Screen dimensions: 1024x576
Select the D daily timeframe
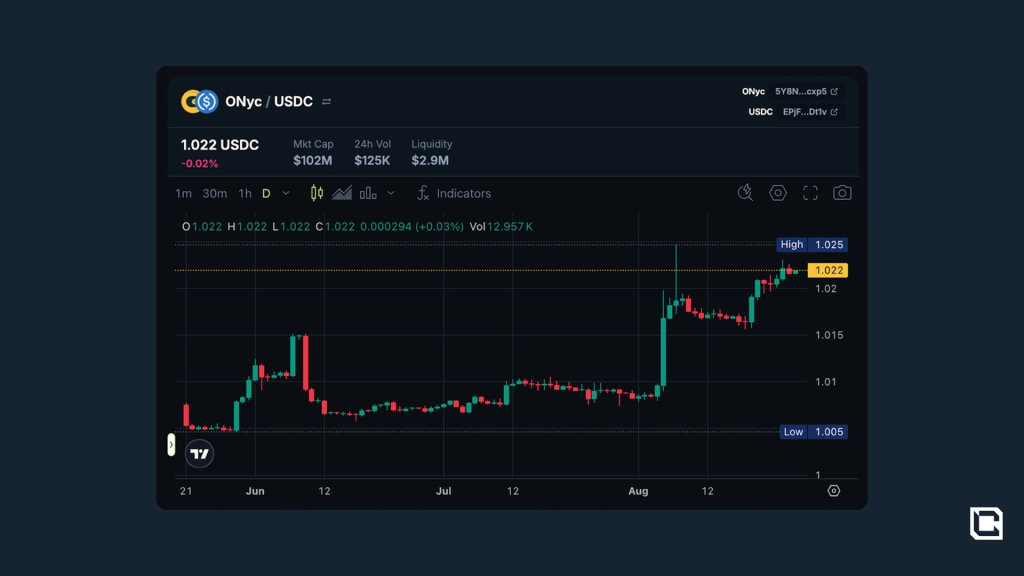[266, 194]
